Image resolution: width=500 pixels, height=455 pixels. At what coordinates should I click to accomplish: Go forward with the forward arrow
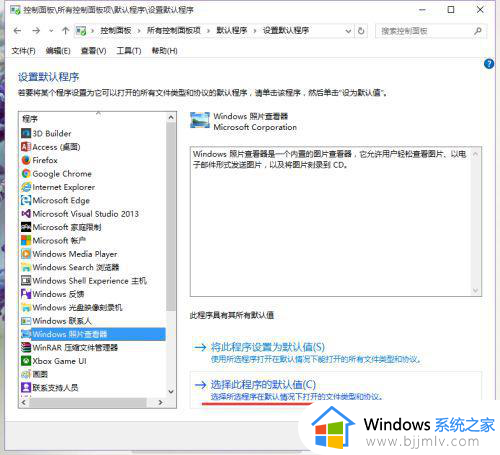[36, 31]
